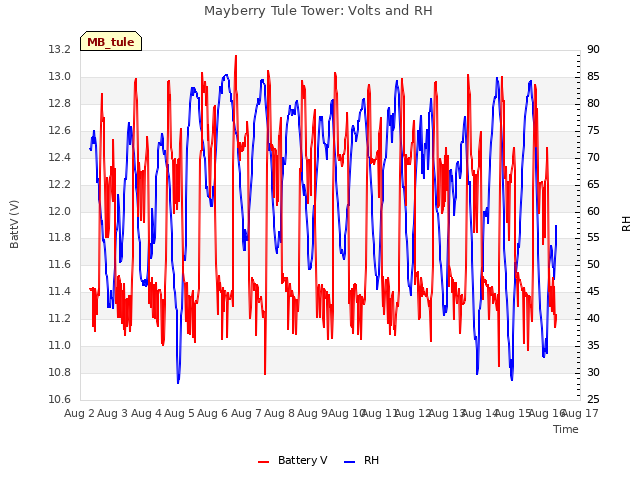The image size is (640, 480).
Task: Click the Aug 3 date tick label
Action: pyautogui.click(x=113, y=413)
